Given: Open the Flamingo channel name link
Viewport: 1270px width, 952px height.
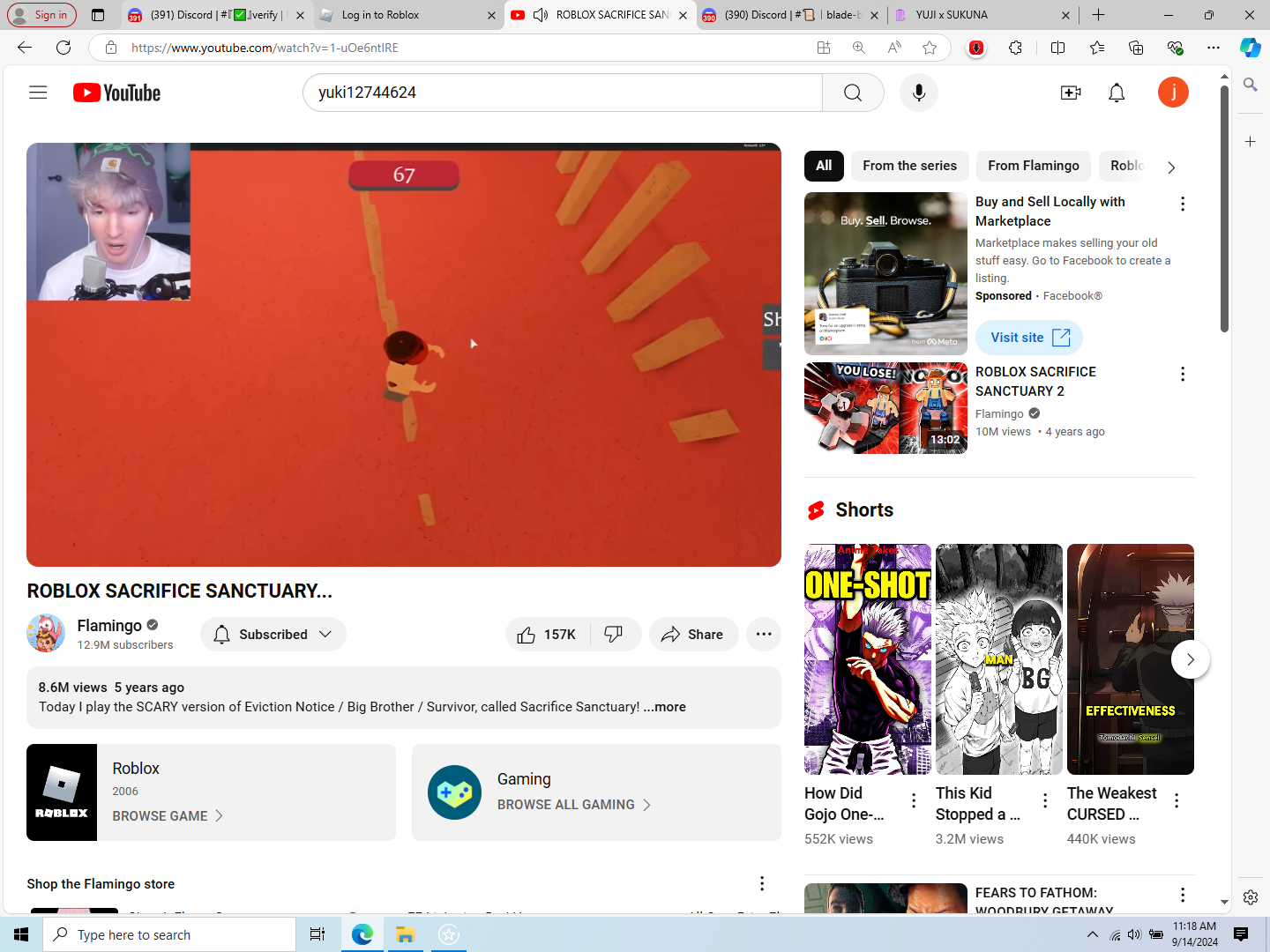Looking at the screenshot, I should pos(109,625).
